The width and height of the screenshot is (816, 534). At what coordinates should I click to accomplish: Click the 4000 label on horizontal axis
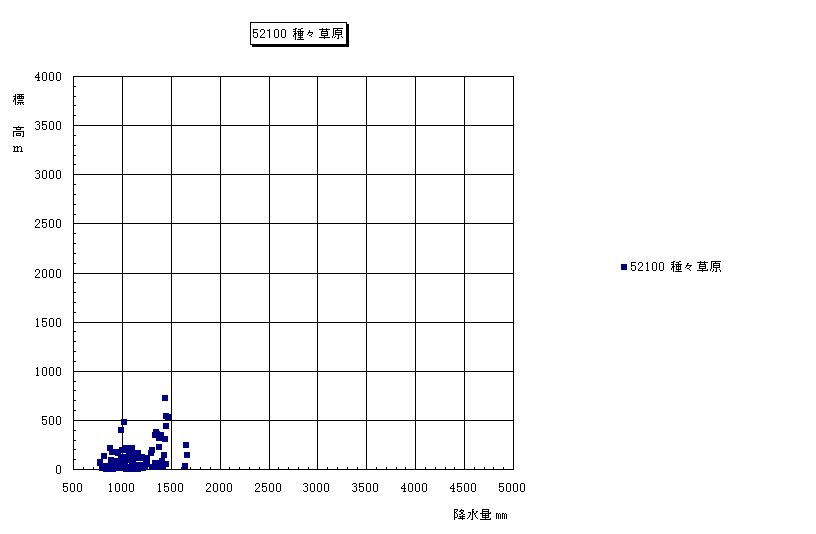[x=414, y=488]
